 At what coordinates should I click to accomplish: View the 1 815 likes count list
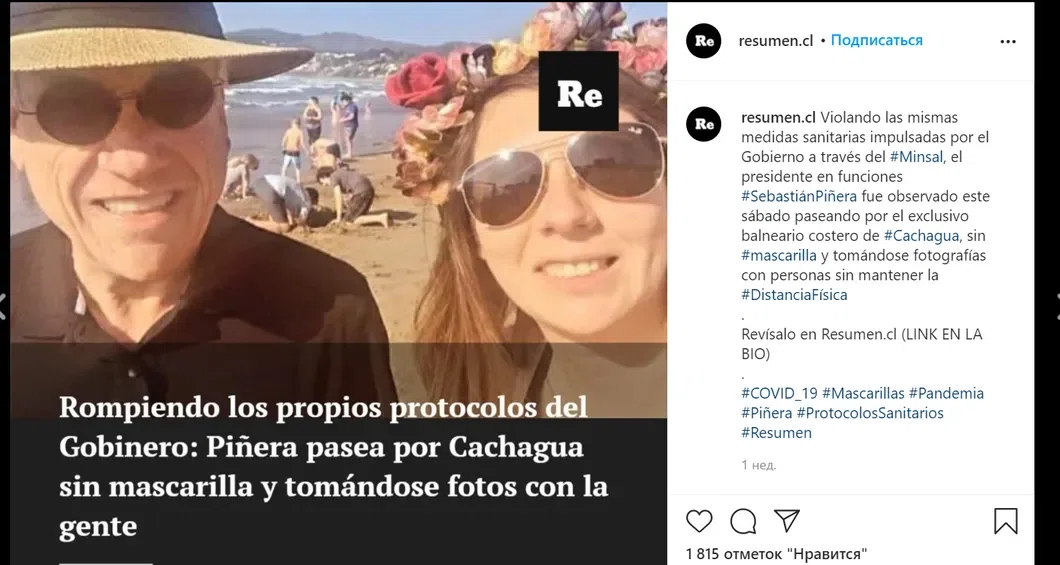776,554
